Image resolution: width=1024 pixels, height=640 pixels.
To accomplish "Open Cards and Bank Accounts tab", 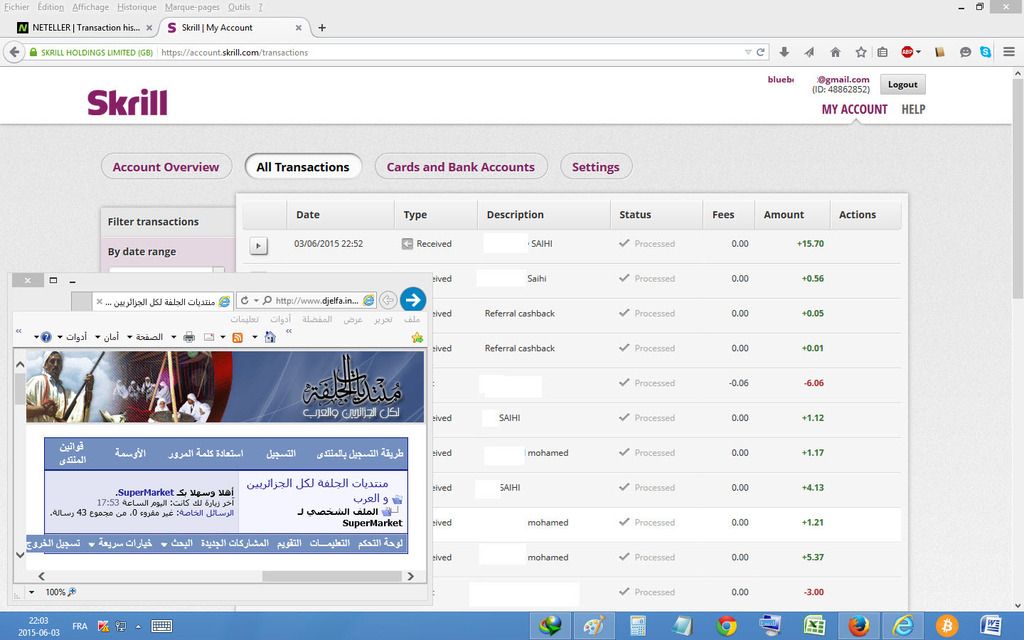I will point(460,167).
